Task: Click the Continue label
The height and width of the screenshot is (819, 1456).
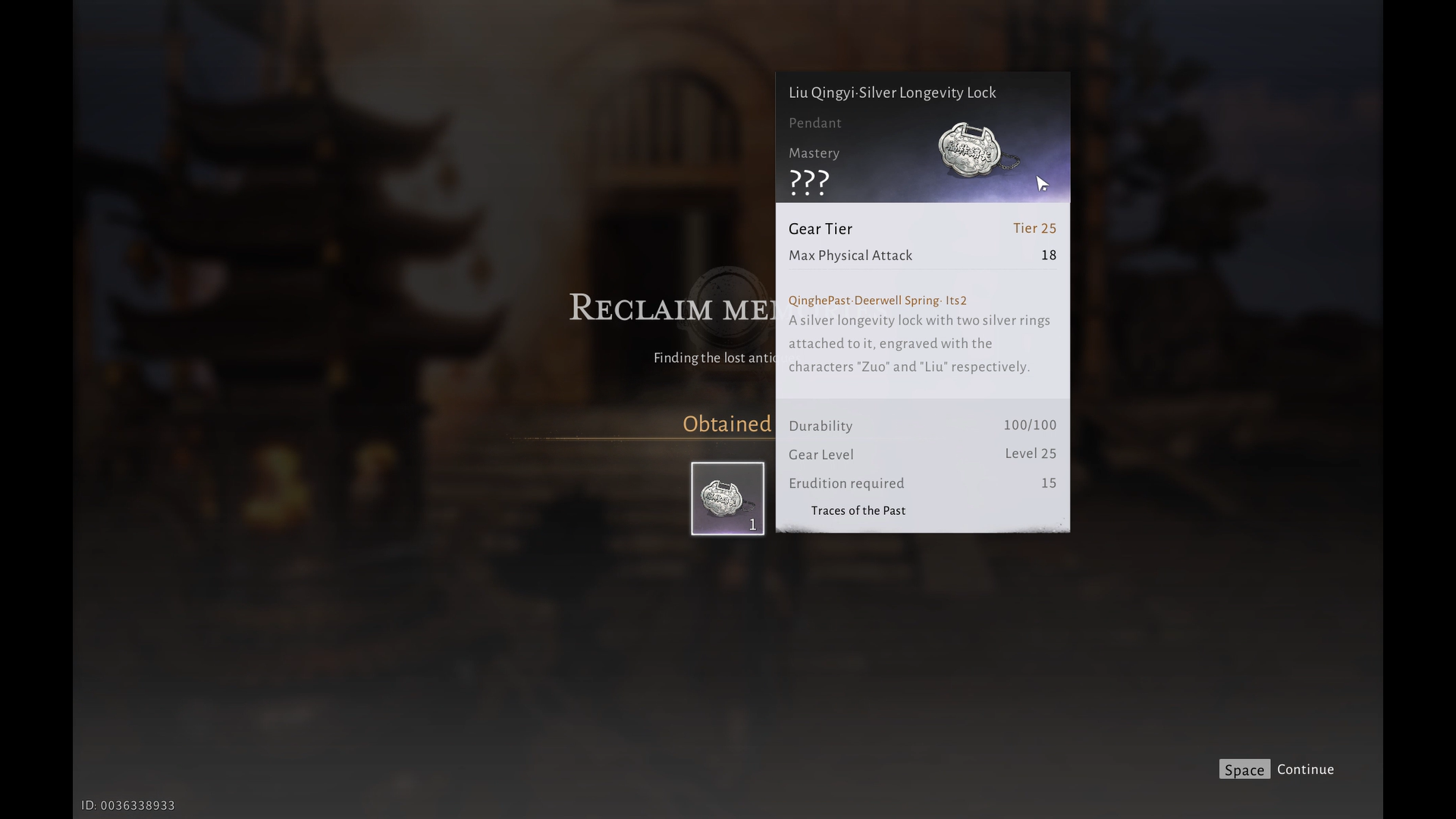Action: pos(1305,769)
